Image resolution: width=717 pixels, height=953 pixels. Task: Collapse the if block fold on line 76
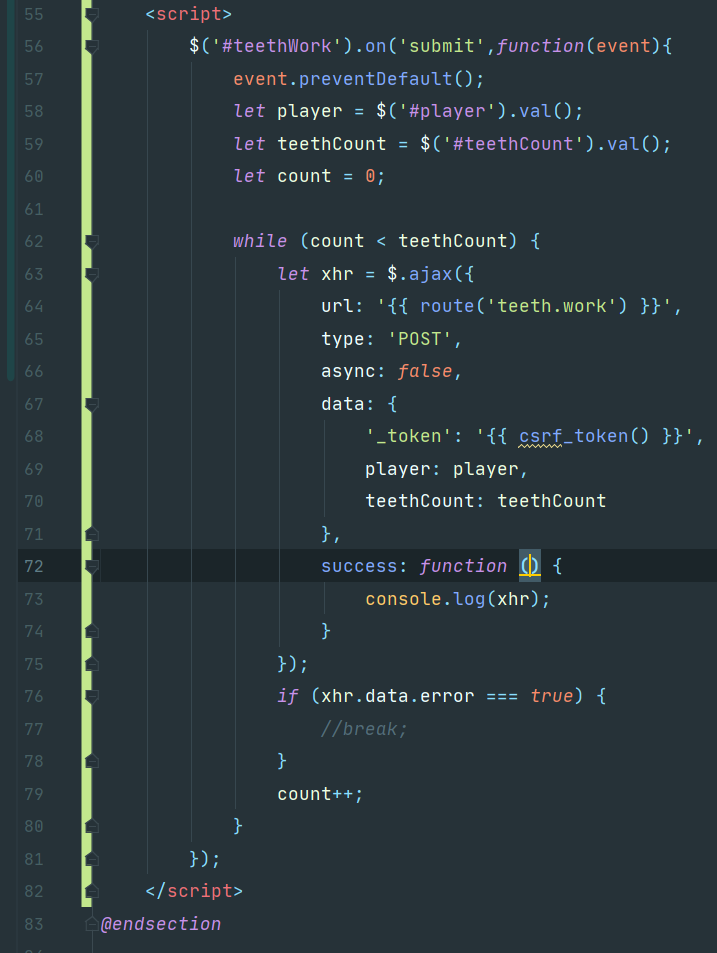92,697
